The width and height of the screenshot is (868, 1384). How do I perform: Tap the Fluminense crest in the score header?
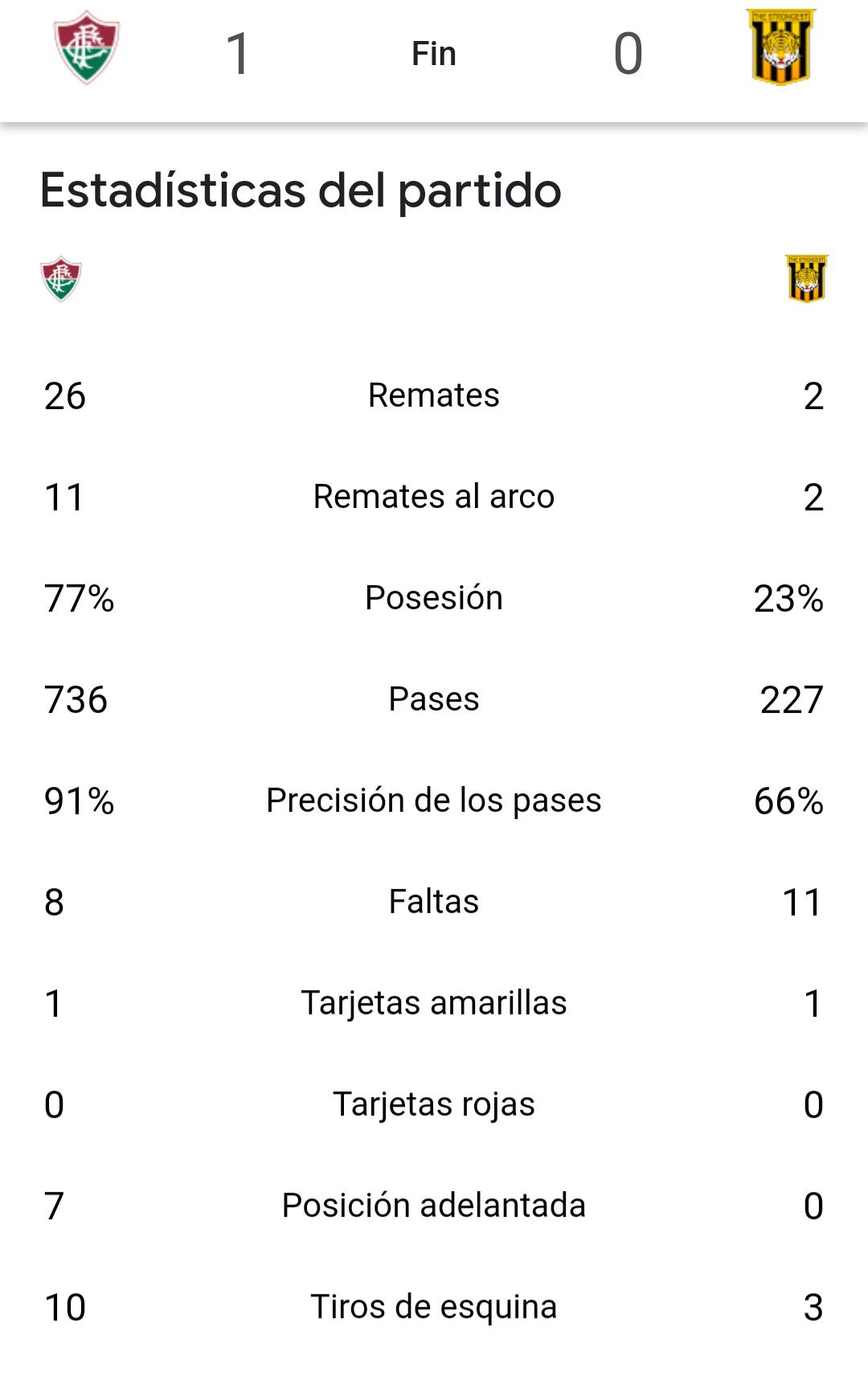pos(87,47)
